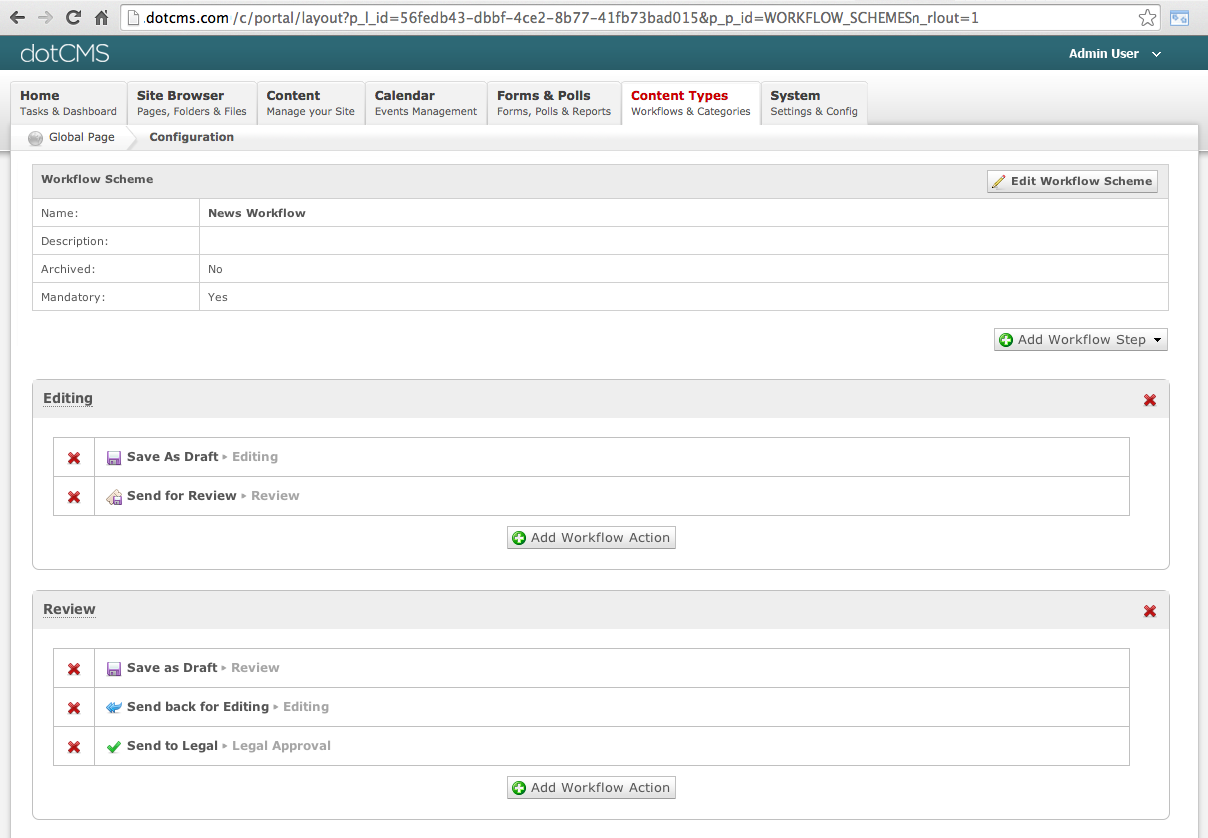Open the Add Workflow Step dropdown

(1080, 340)
